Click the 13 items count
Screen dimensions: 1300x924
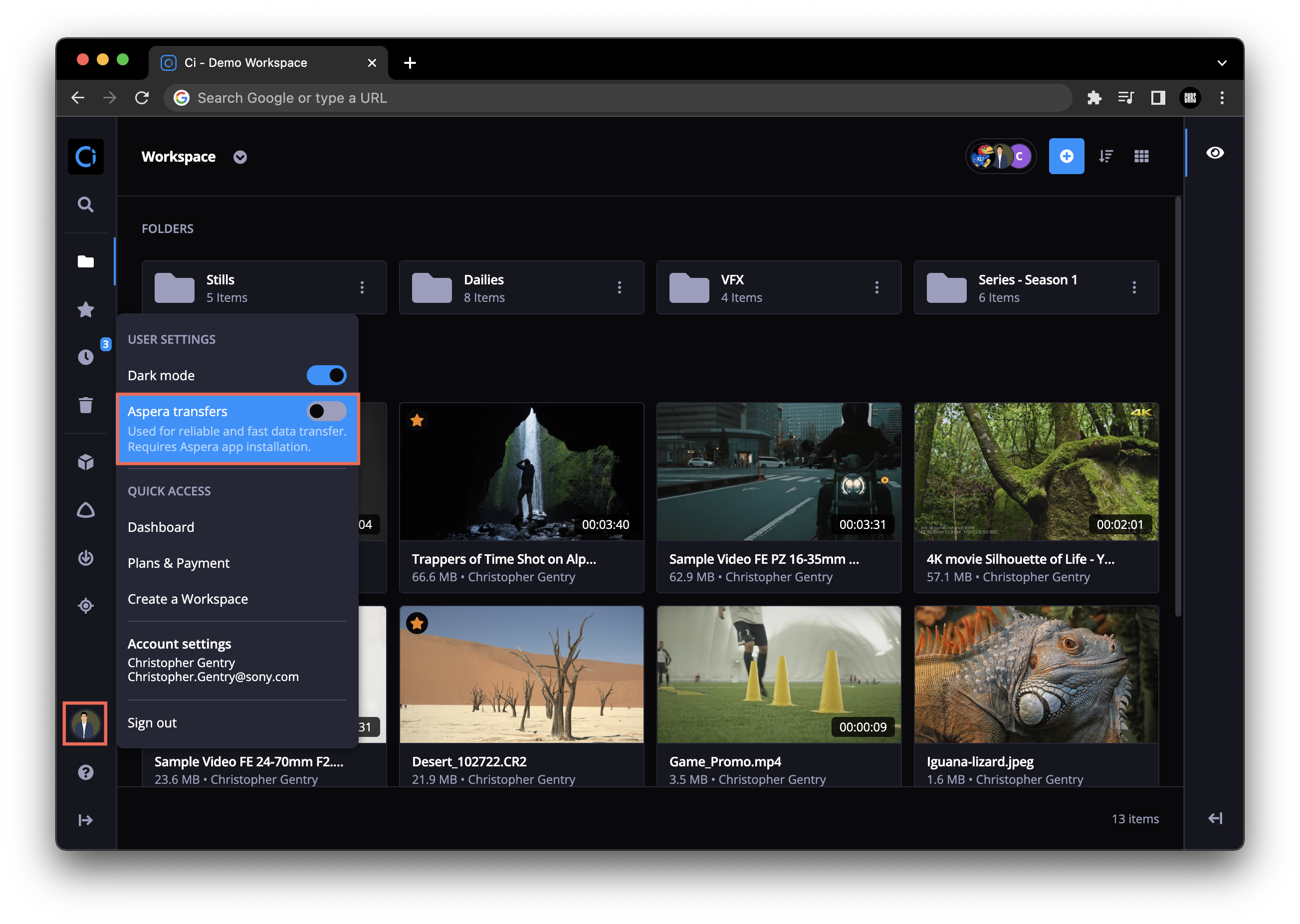(x=1134, y=818)
